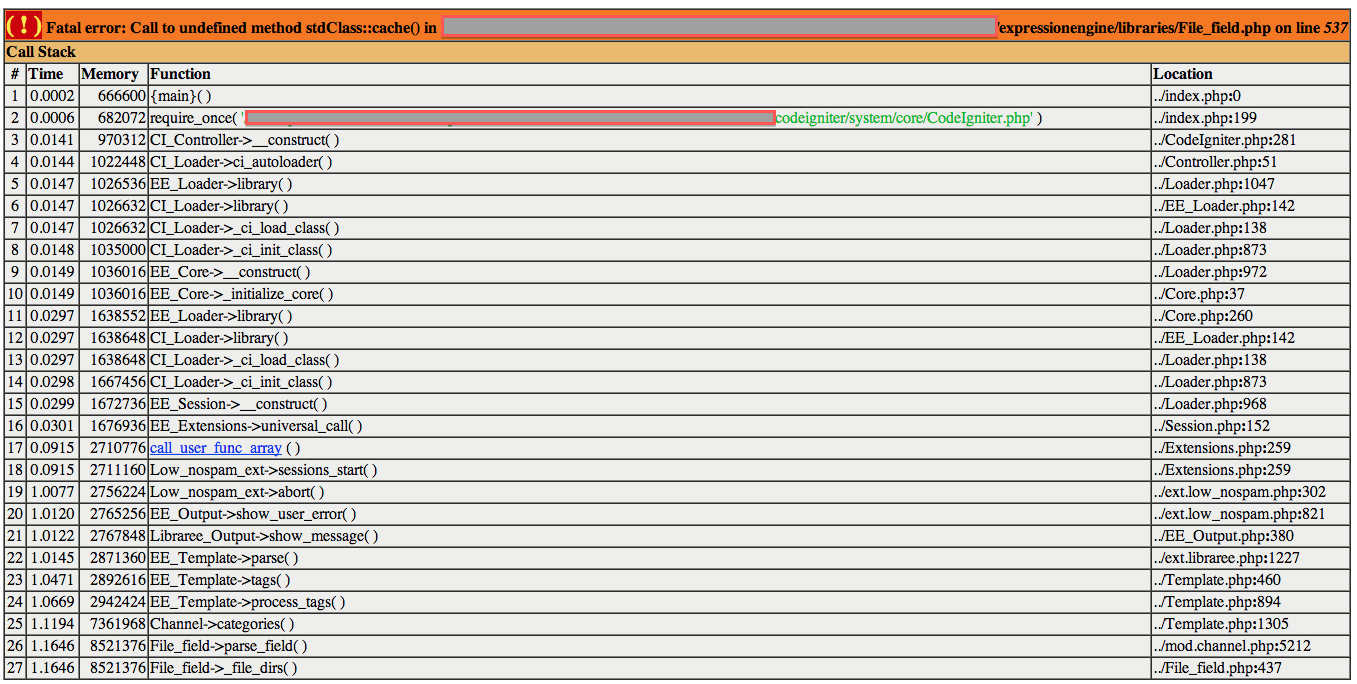Screen dimensions: 1357x684
Task: Click the green CodeIgniter.php path in require_once
Action: pyautogui.click(x=904, y=118)
